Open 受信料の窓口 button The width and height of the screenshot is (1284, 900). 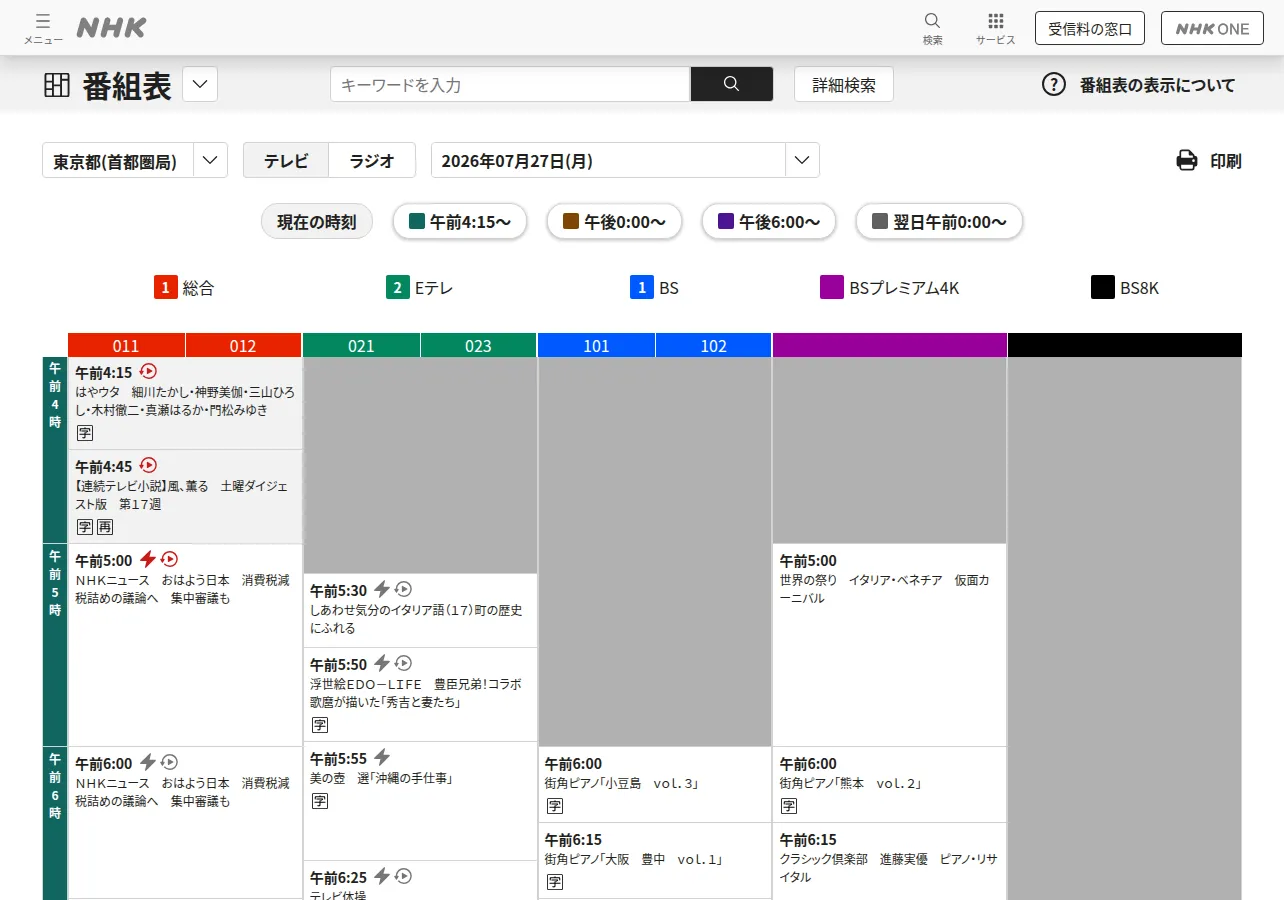point(1090,28)
